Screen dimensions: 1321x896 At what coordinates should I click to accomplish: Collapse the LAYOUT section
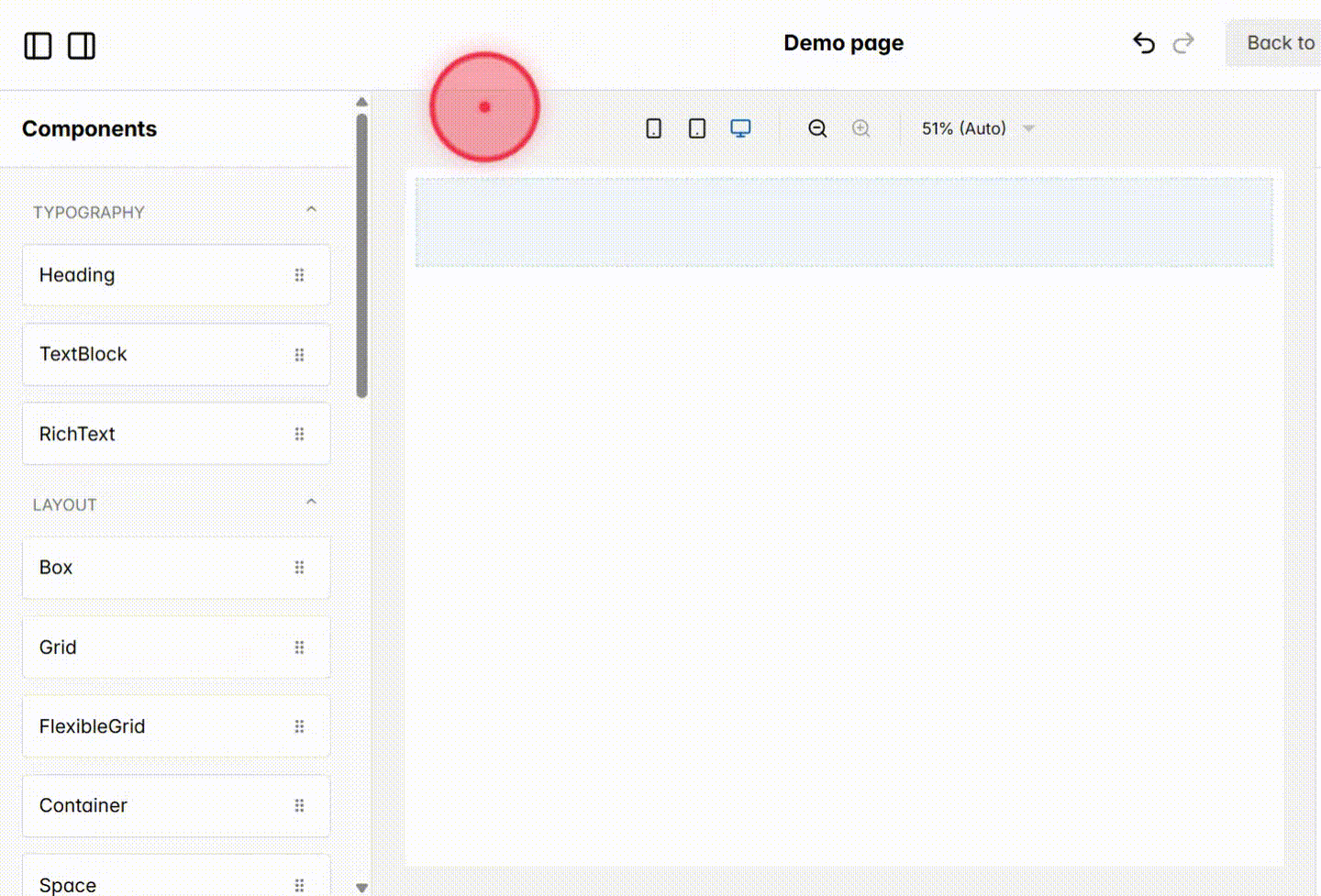[311, 501]
